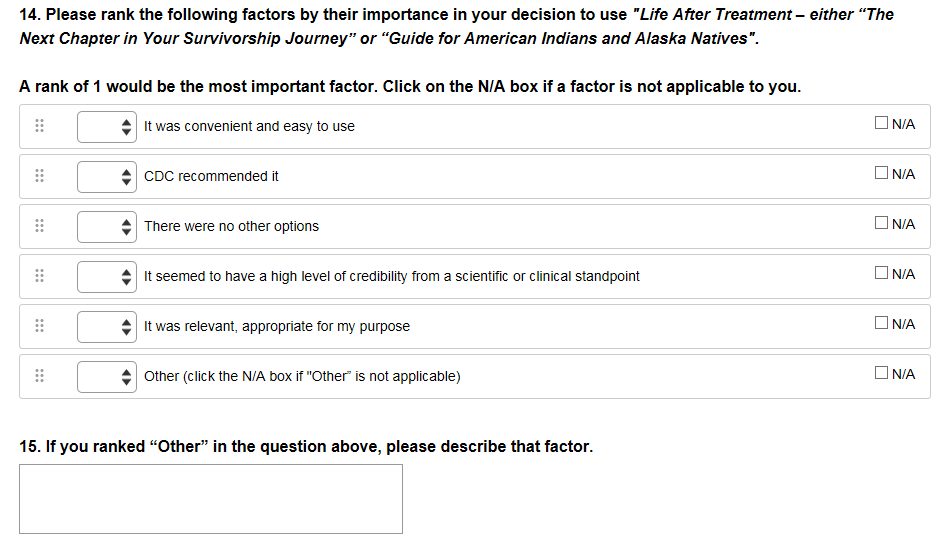Open rank dropdown for the "Other" factor
Screen dimensions: 950x551
106,376
